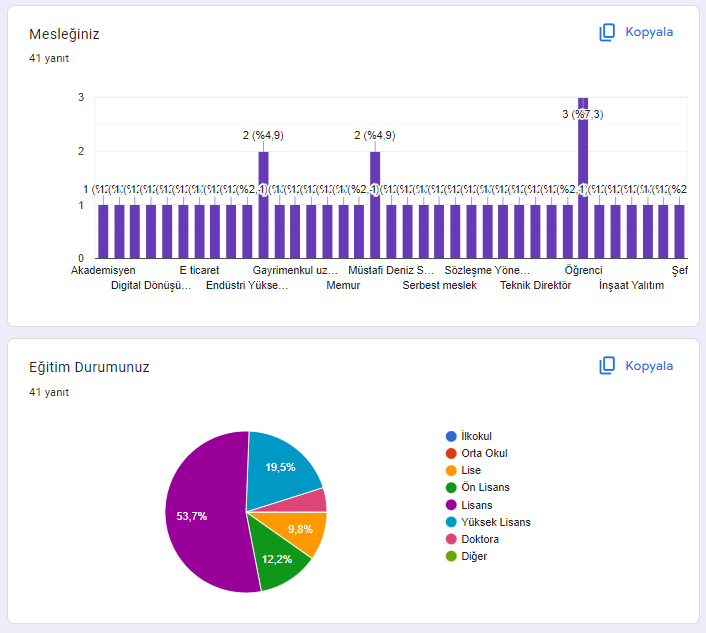The image size is (706, 633).
Task: Click the E ticaret axis label
Action: (199, 270)
